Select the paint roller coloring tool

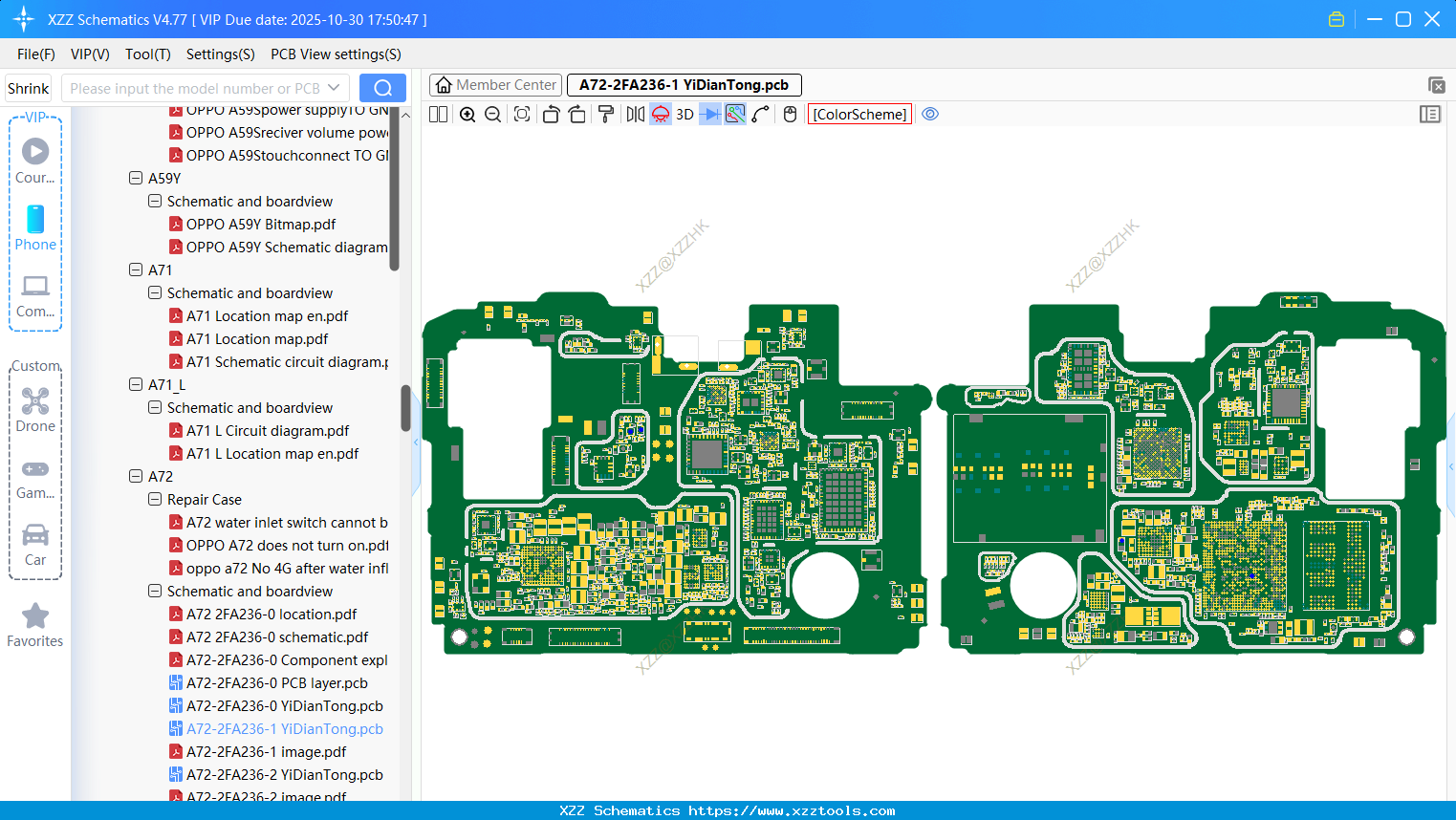click(x=606, y=114)
